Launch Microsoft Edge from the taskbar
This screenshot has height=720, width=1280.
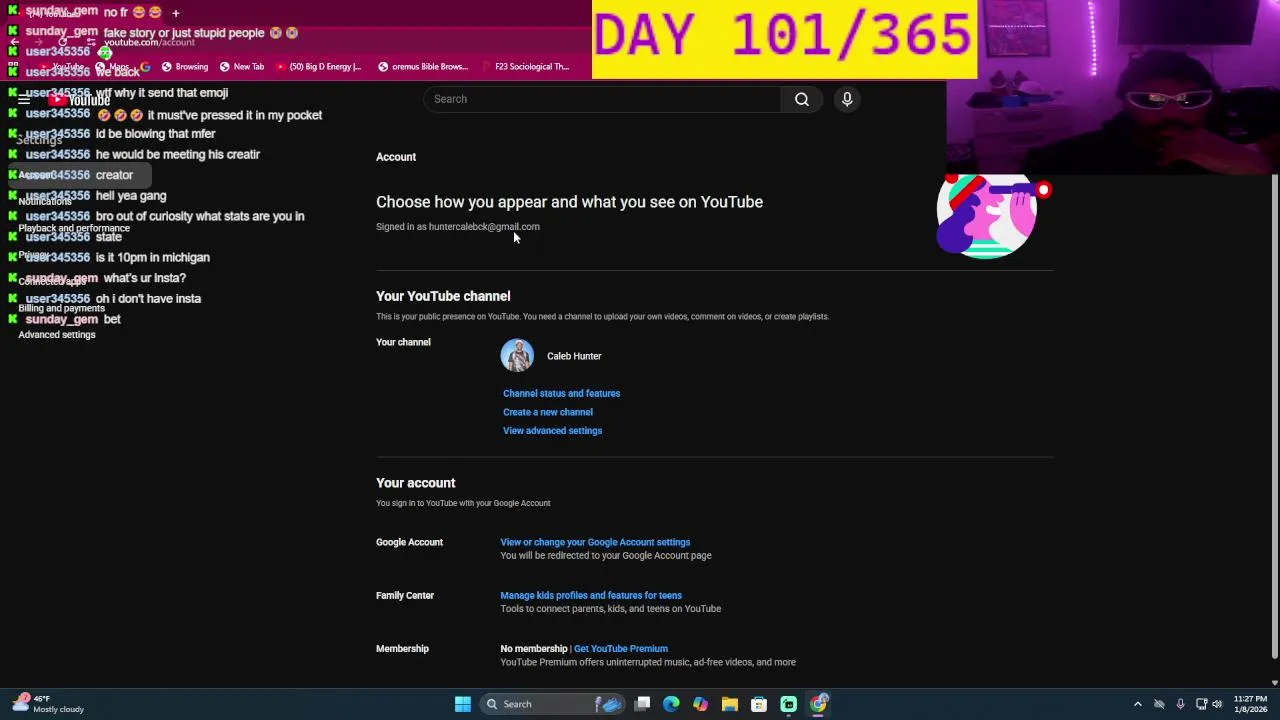click(671, 704)
